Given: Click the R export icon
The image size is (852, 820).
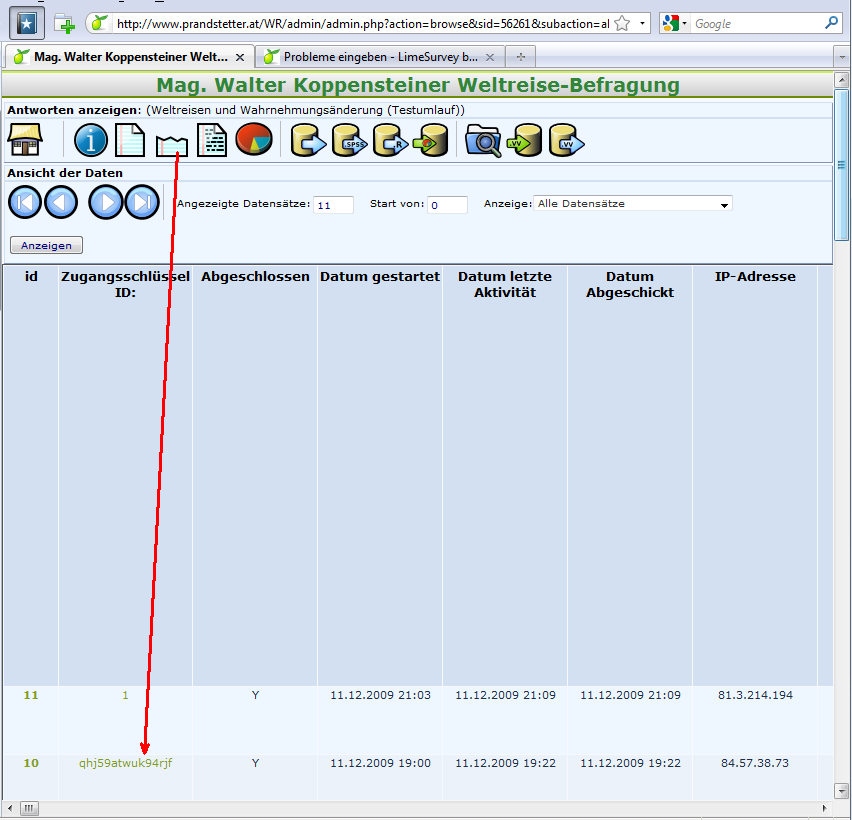Looking at the screenshot, I should (390, 142).
